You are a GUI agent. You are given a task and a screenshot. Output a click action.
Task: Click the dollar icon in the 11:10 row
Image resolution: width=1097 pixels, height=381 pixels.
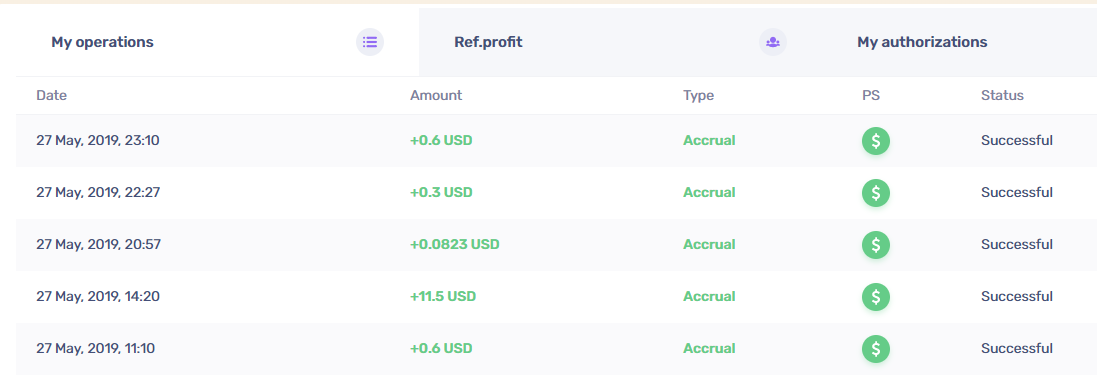(876, 348)
